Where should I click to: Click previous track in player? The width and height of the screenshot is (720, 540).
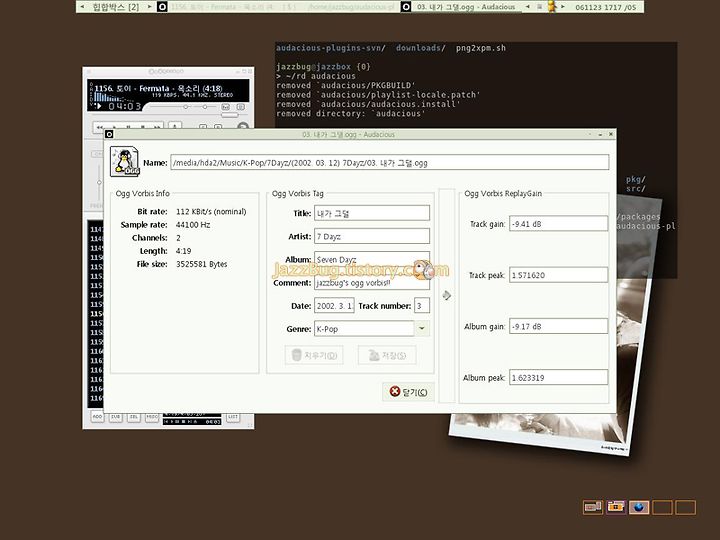(x=100, y=126)
